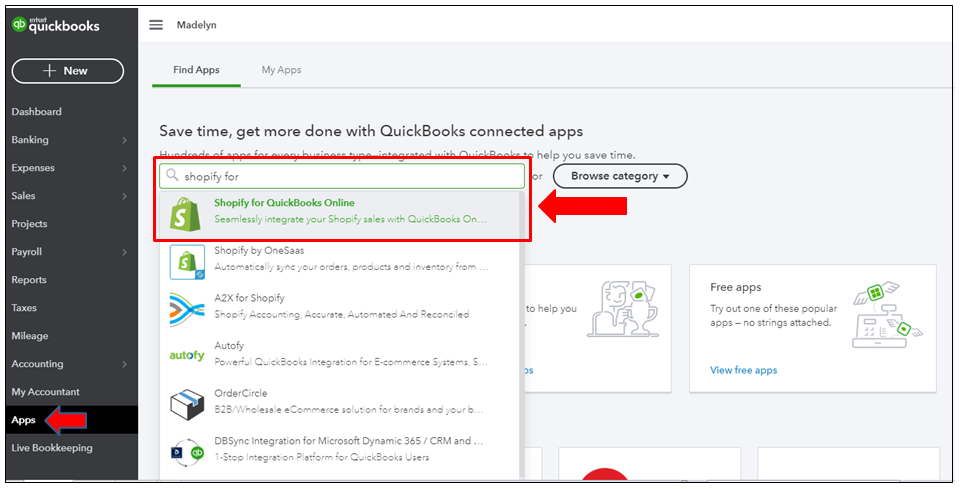Expand the Banking sidebar submenu
Image resolution: width=962 pixels, height=489 pixels.
coord(124,140)
